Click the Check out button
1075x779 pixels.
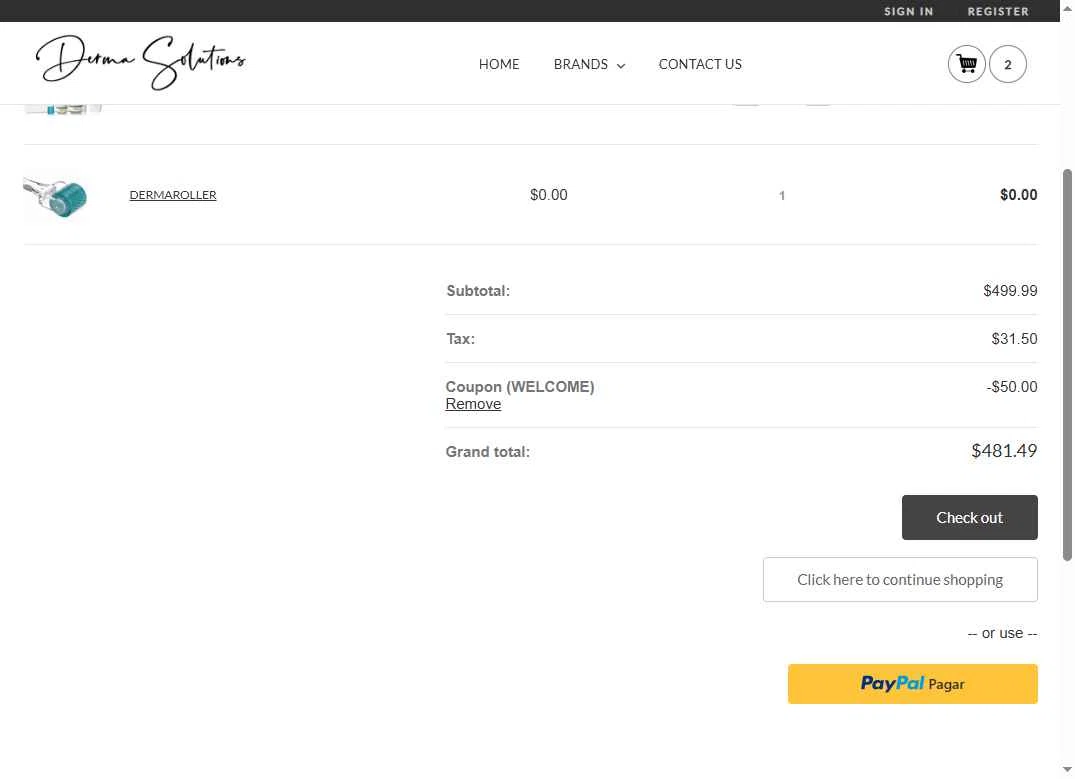[969, 517]
